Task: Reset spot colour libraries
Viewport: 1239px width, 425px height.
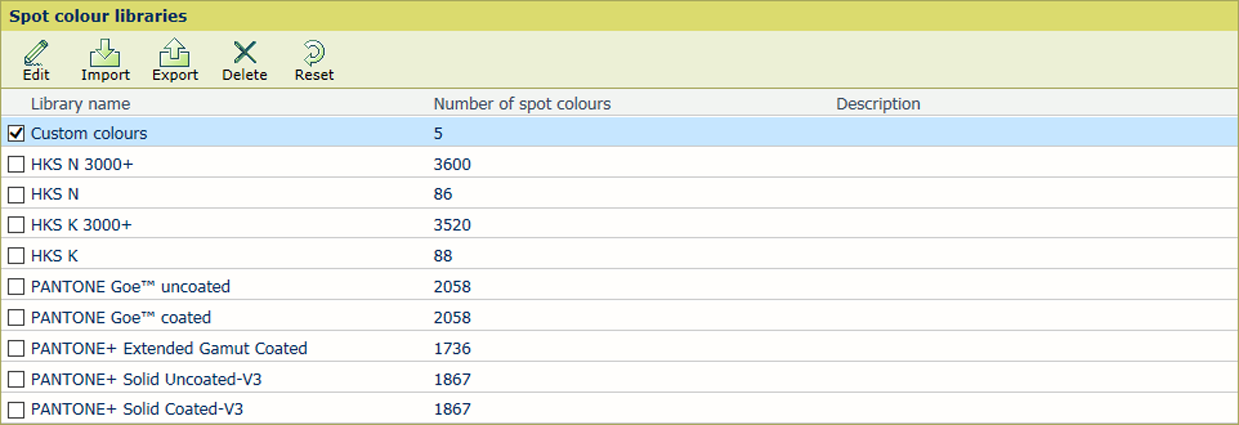Action: tap(314, 54)
